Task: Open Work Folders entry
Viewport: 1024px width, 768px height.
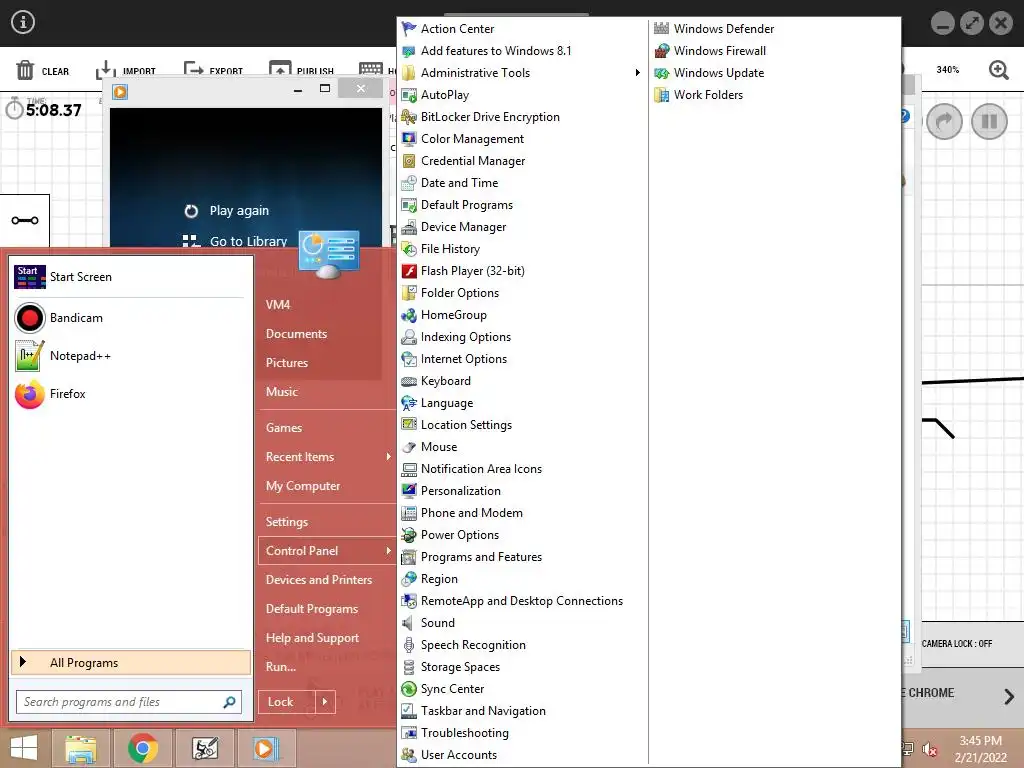Action: point(708,95)
